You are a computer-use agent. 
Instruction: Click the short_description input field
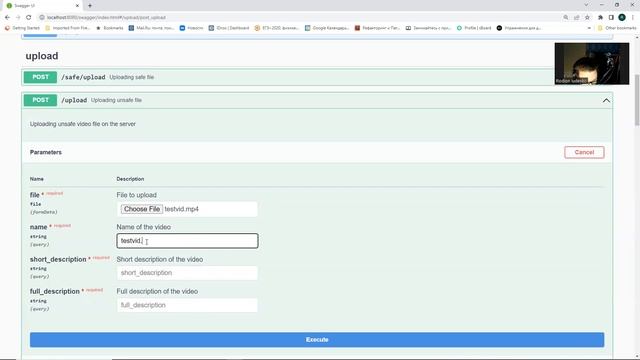[x=187, y=273]
